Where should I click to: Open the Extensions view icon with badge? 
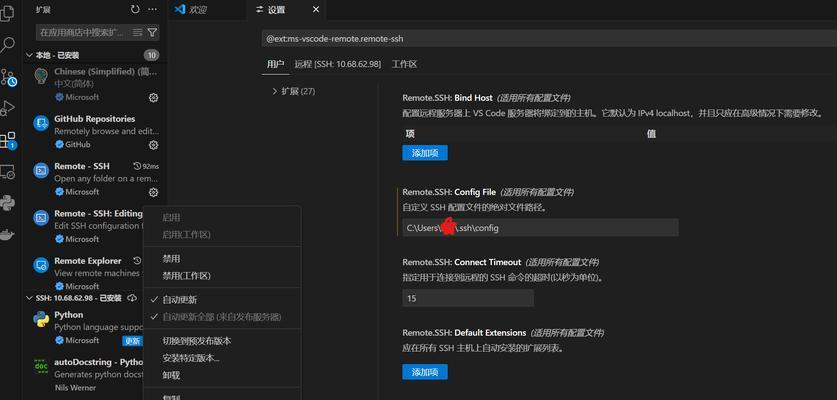coord(8,140)
